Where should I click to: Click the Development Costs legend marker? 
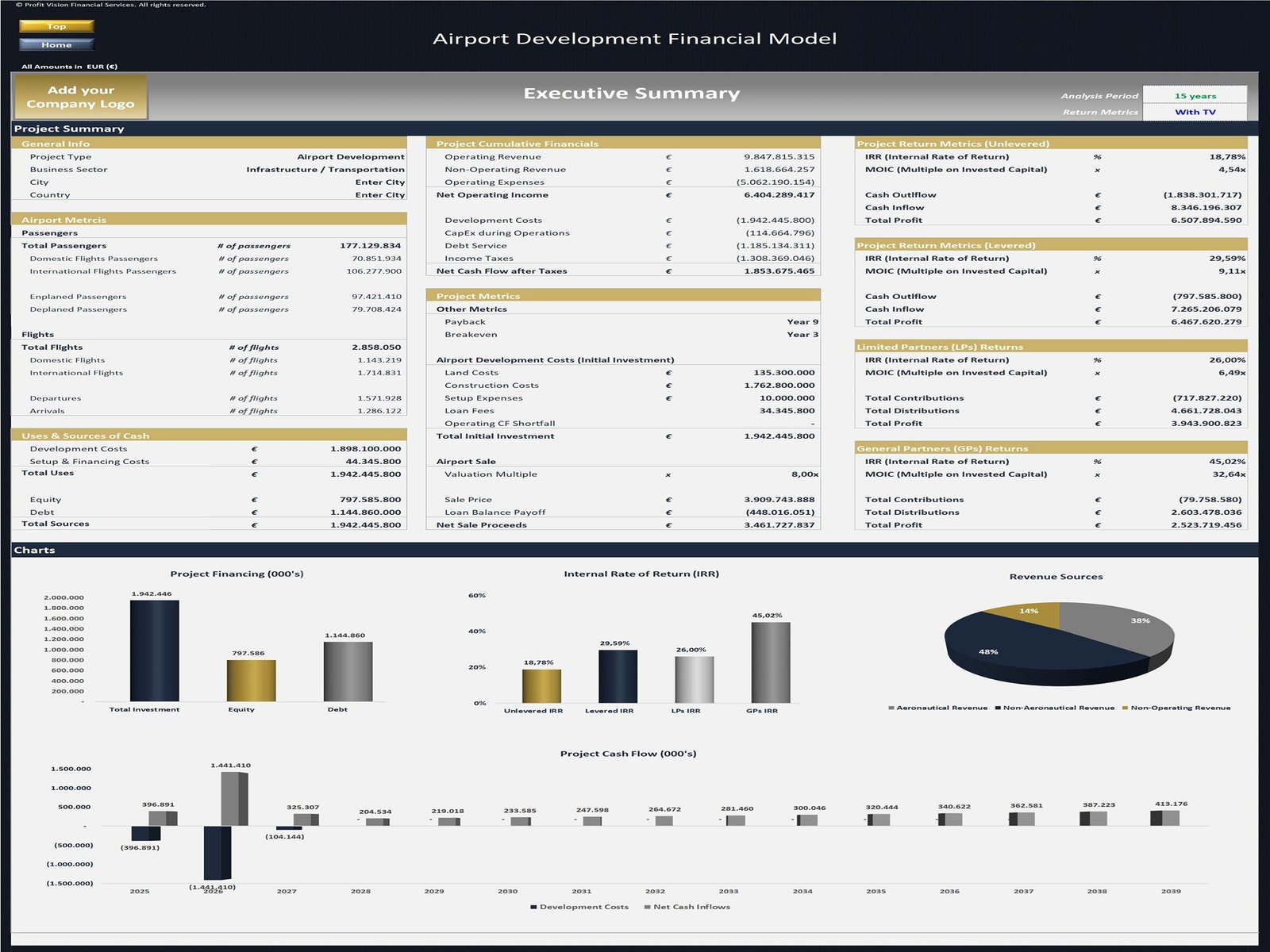pos(534,907)
